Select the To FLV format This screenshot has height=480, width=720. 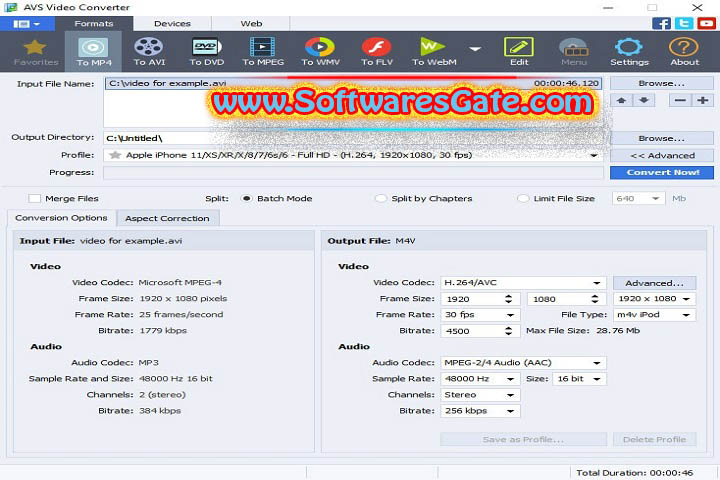tap(377, 51)
